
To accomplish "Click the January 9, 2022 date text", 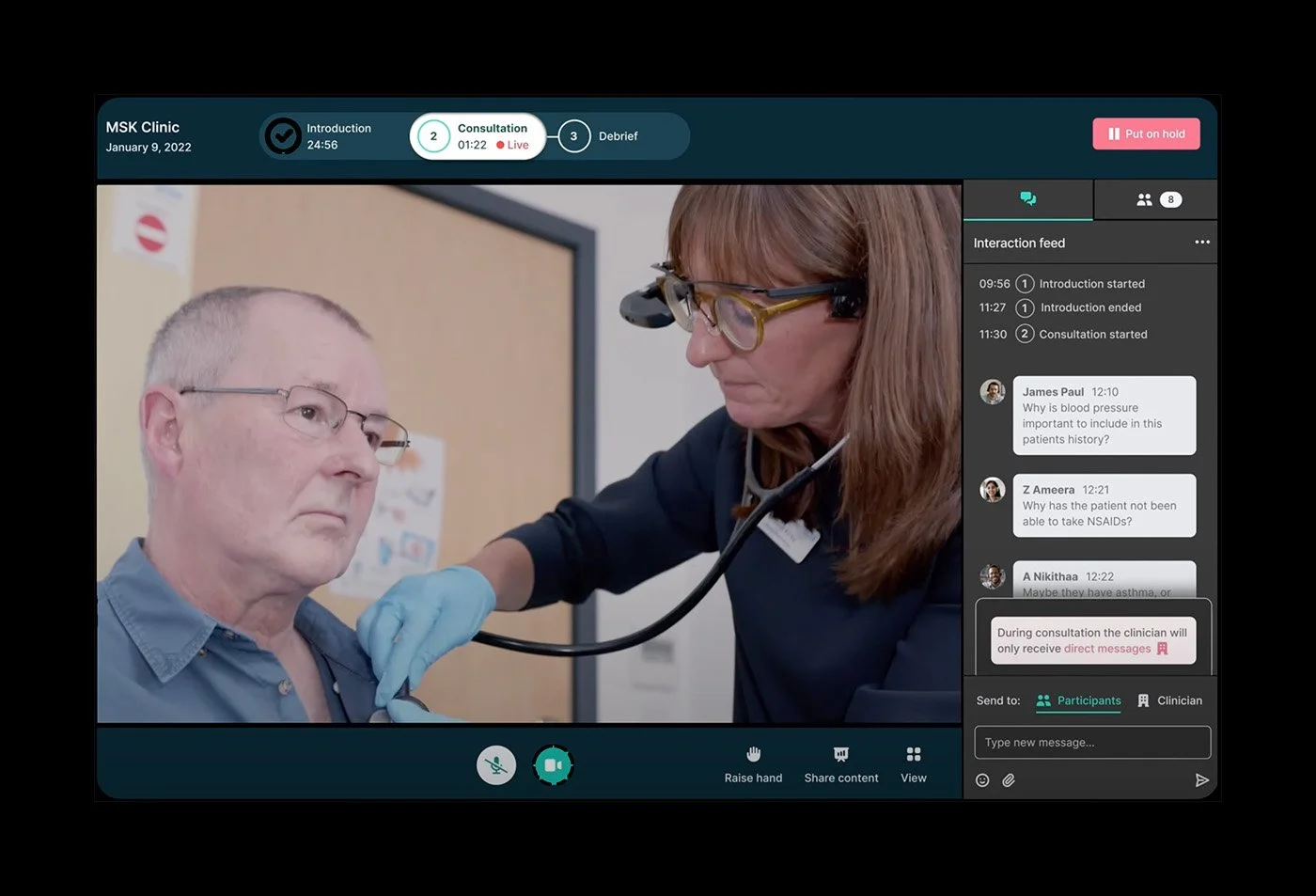I will [149, 148].
